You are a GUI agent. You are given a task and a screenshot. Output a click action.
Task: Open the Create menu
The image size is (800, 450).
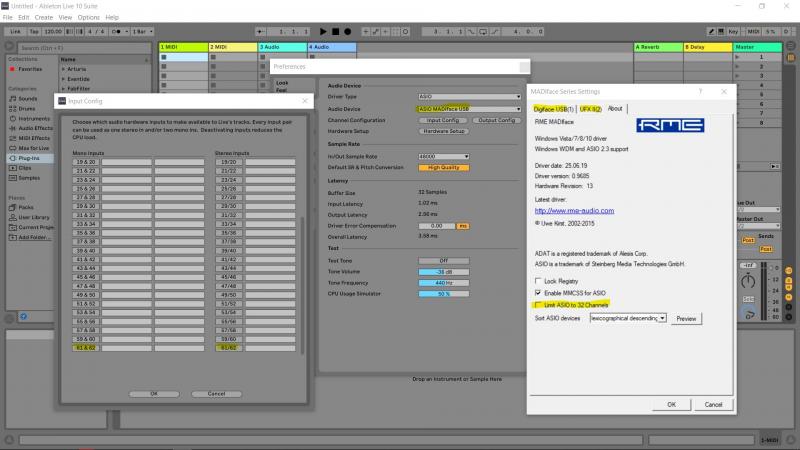tap(44, 17)
